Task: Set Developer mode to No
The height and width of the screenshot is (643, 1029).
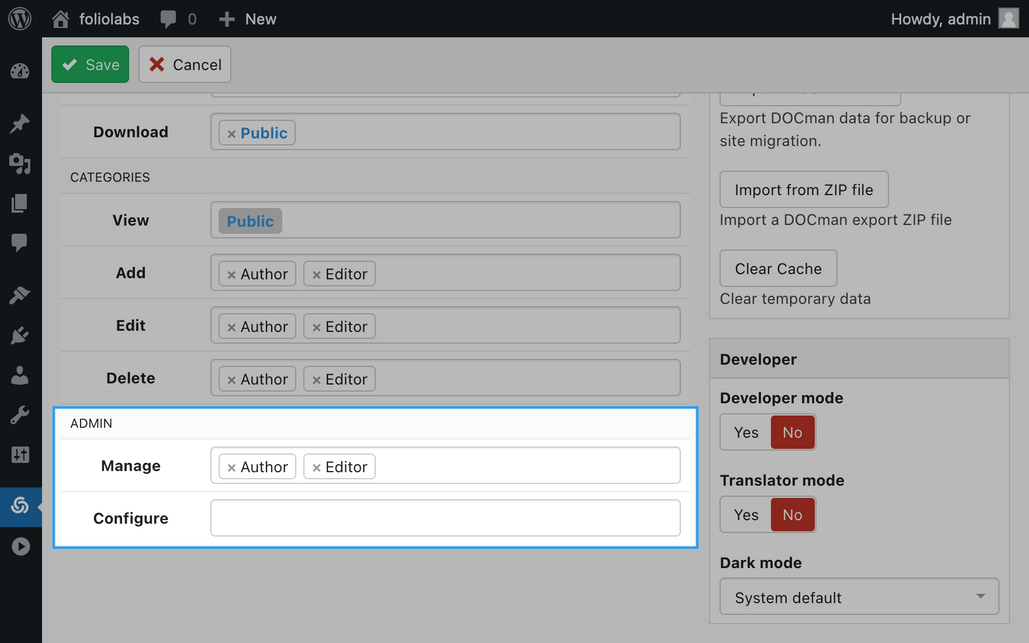Action: (793, 432)
